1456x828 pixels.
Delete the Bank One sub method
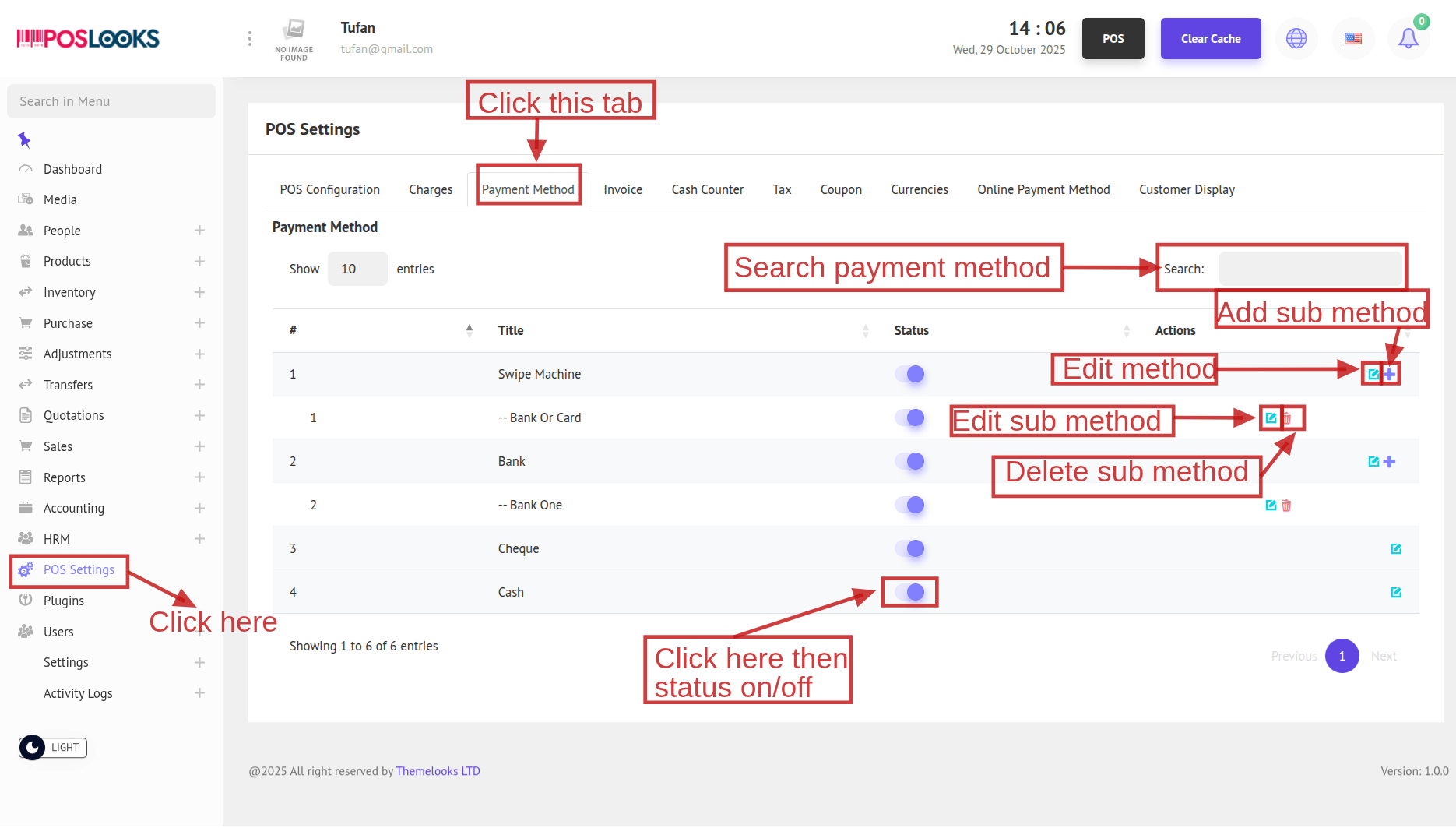coord(1286,506)
